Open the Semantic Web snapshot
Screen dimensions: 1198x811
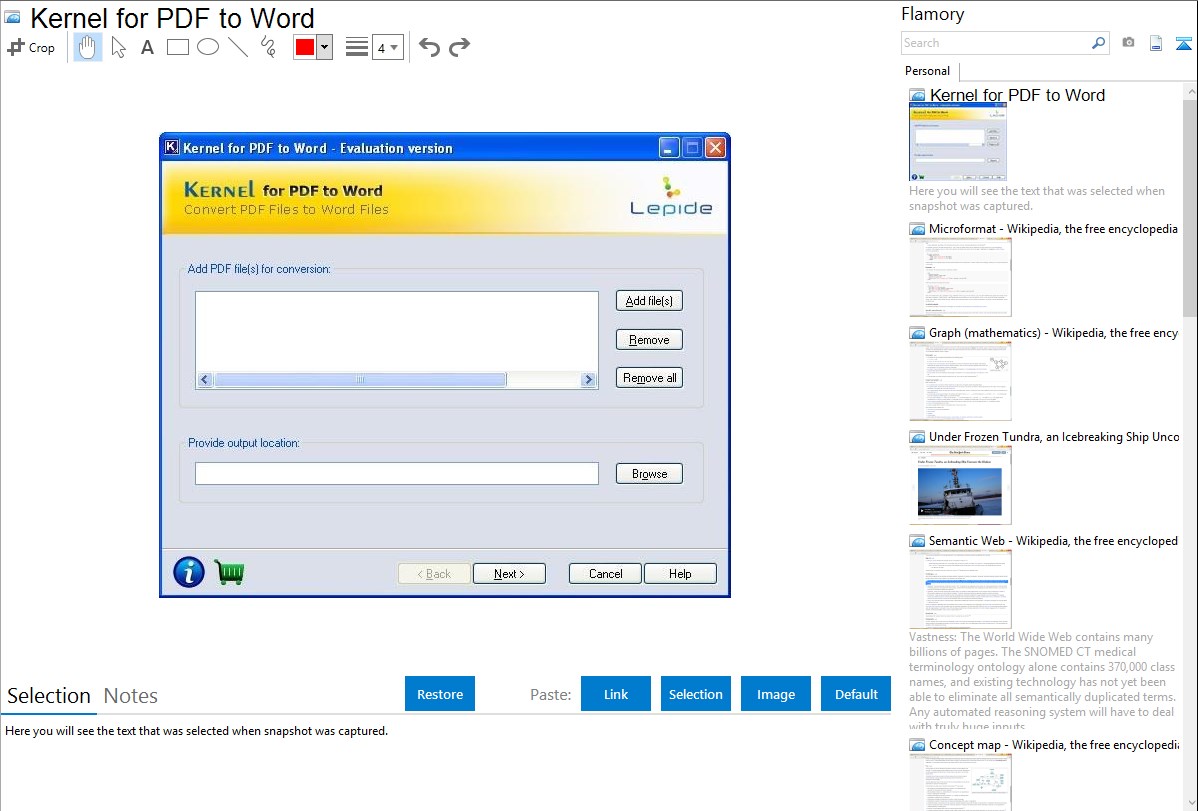(960, 589)
